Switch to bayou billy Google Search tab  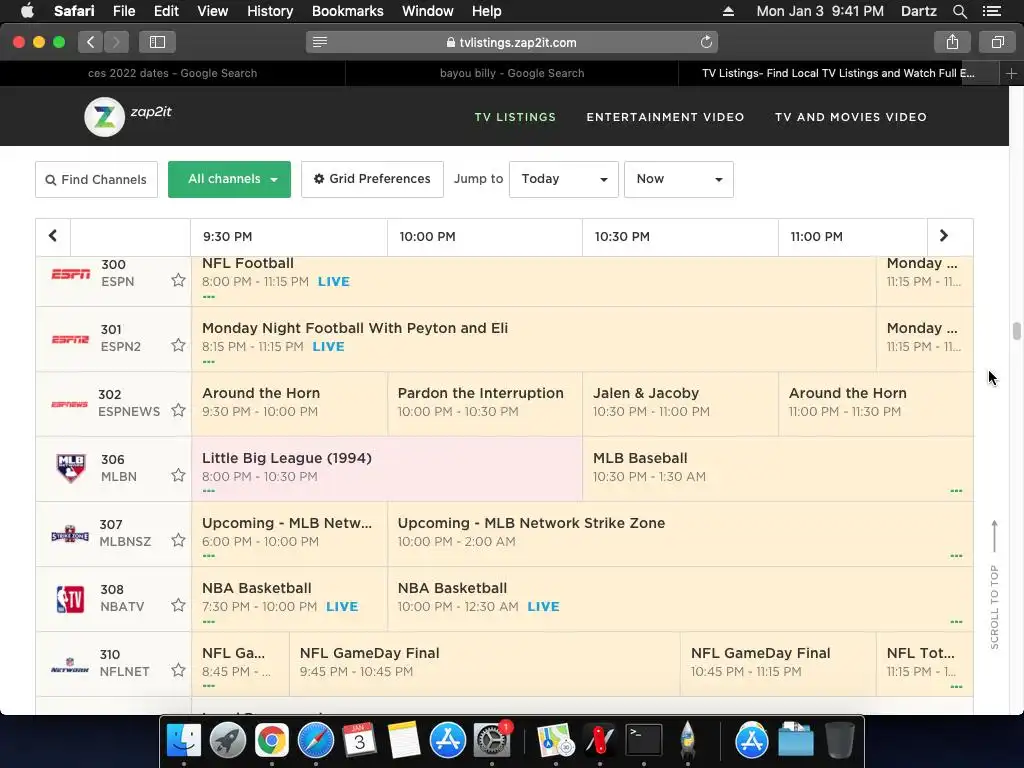tap(512, 73)
